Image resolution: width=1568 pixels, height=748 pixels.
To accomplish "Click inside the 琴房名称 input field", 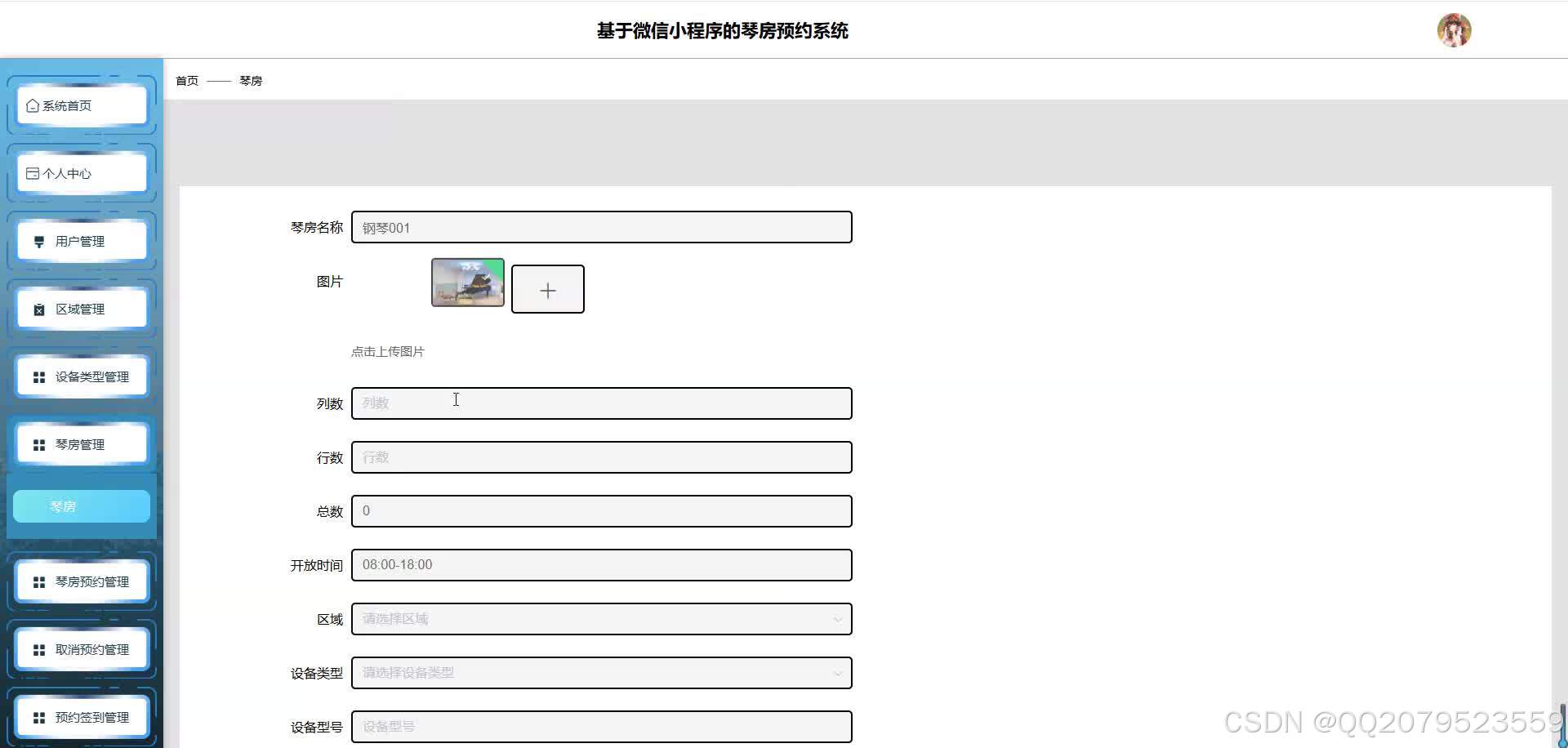I will [x=601, y=227].
